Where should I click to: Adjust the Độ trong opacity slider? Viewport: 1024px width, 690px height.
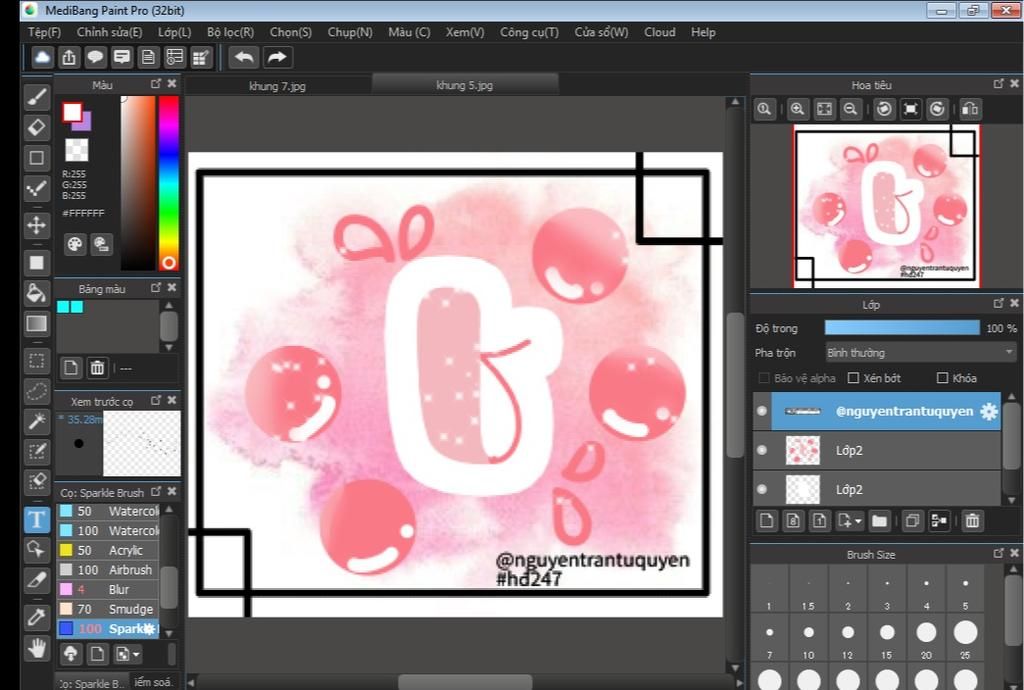pyautogui.click(x=902, y=328)
